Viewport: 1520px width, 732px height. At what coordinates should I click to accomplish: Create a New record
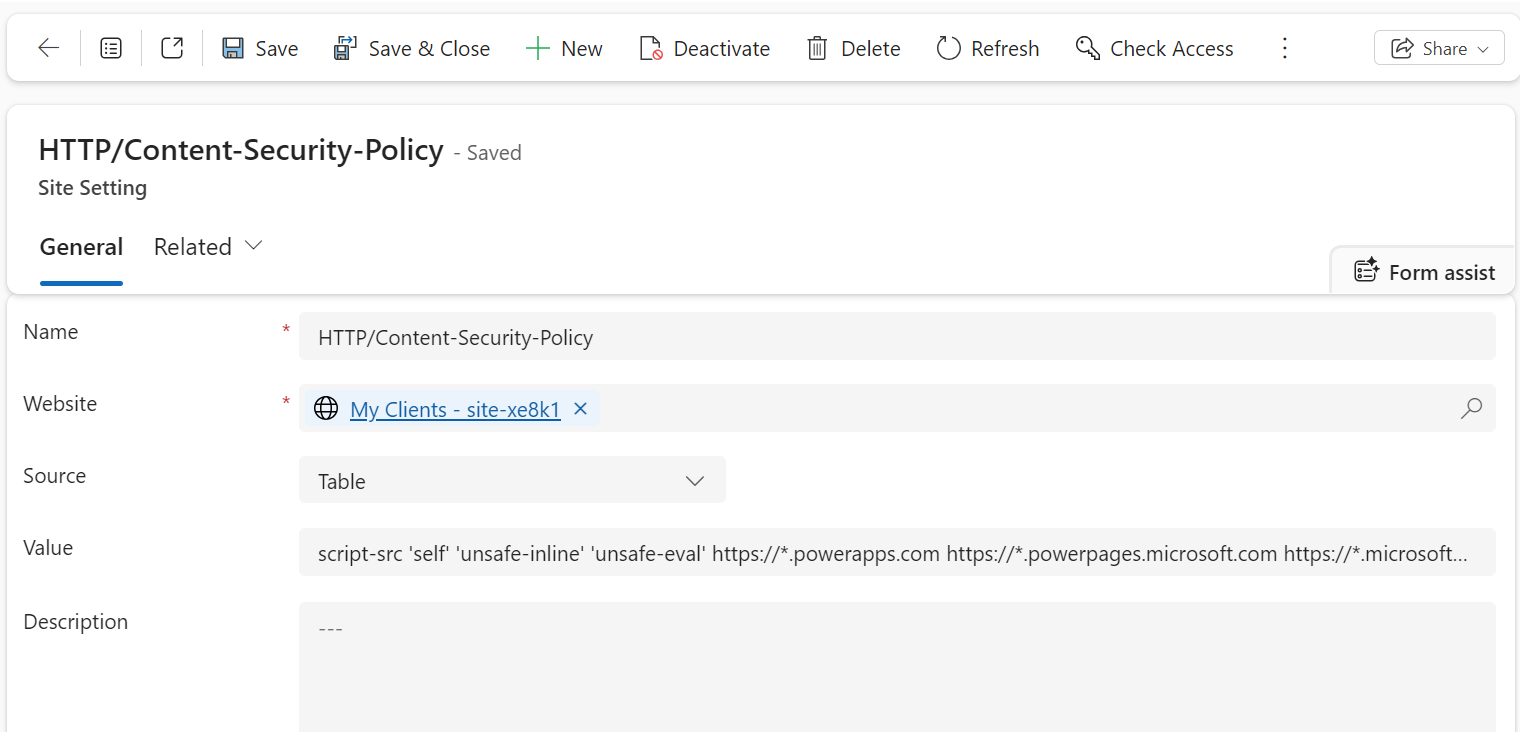(x=564, y=48)
